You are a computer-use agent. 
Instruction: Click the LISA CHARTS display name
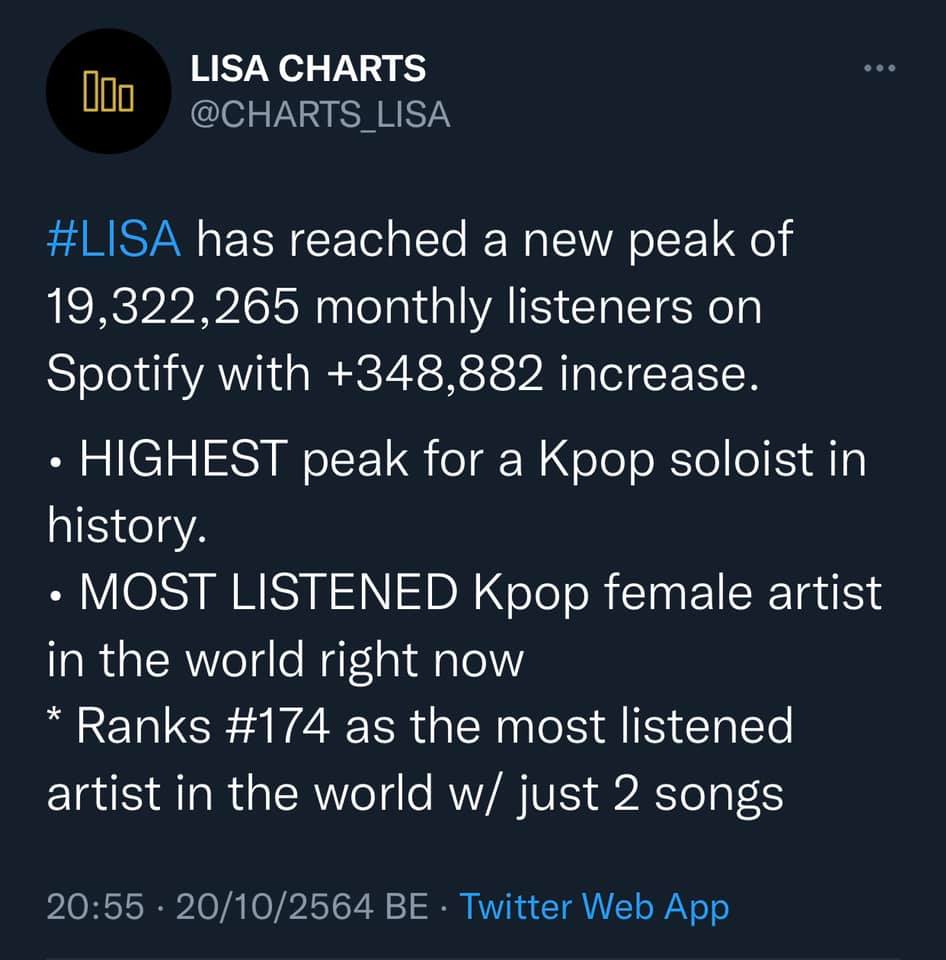coord(308,68)
